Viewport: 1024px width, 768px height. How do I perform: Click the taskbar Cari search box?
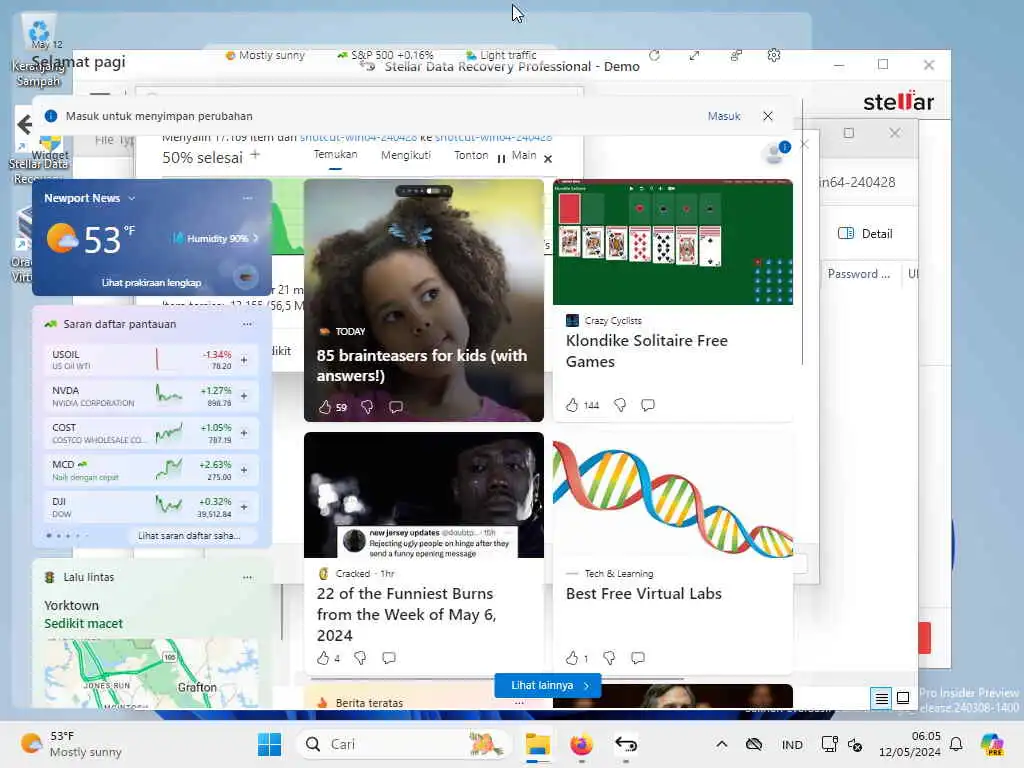tap(402, 744)
